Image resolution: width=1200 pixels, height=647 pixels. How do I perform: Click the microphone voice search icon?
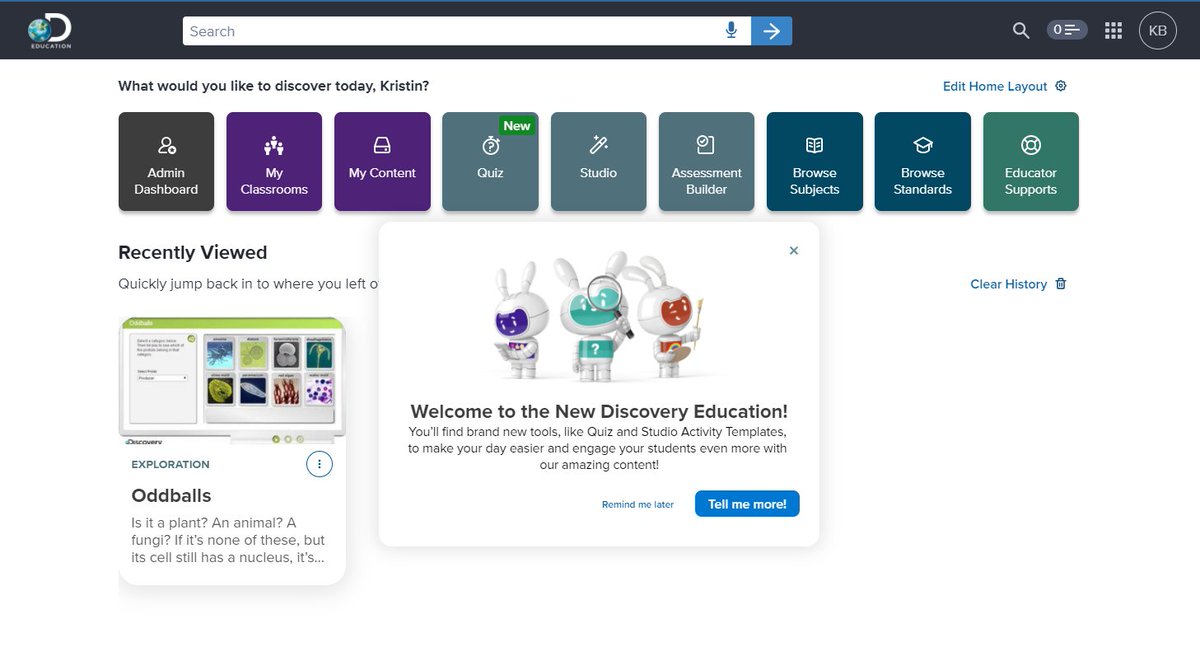pos(731,31)
